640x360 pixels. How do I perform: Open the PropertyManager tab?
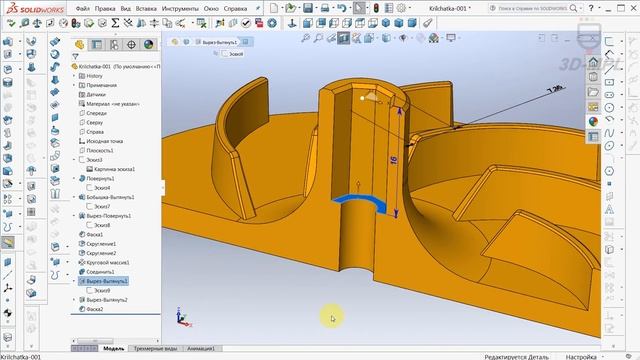pyautogui.click(x=96, y=44)
